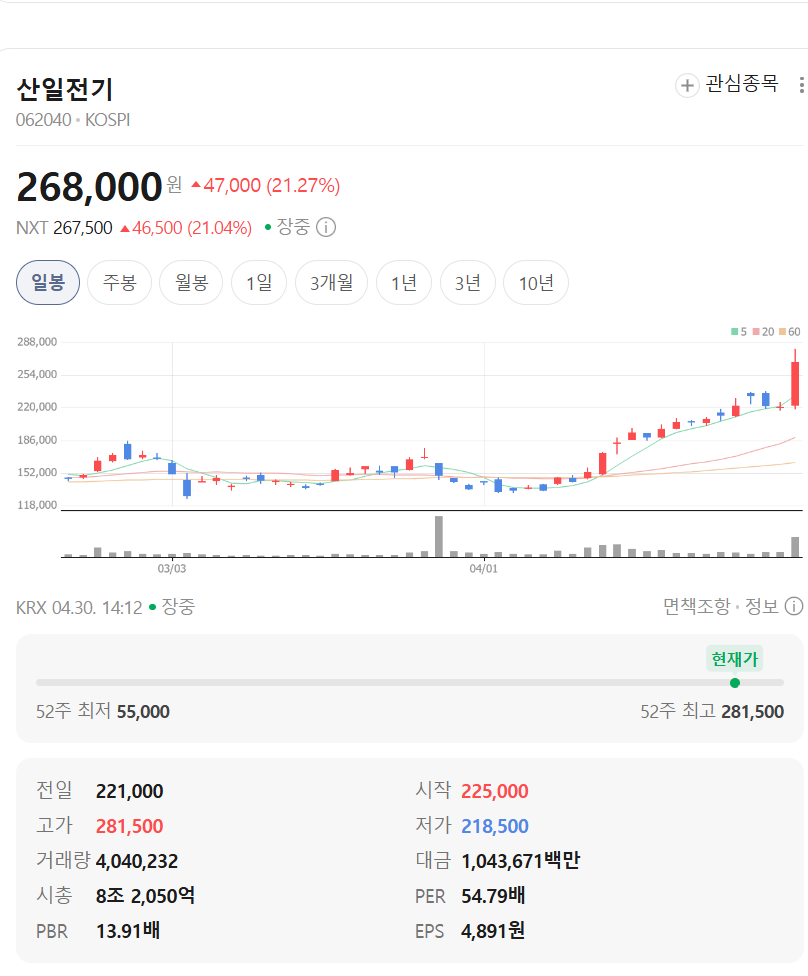Click the KRX 04.30. 14:12 timestamp
Screen dimensions: 808x976
79,607
